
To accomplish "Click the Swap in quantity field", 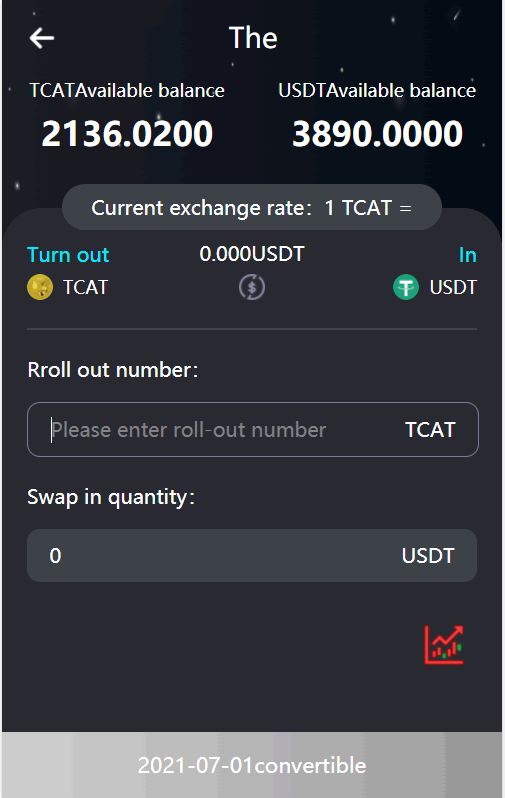I will coord(252,555).
